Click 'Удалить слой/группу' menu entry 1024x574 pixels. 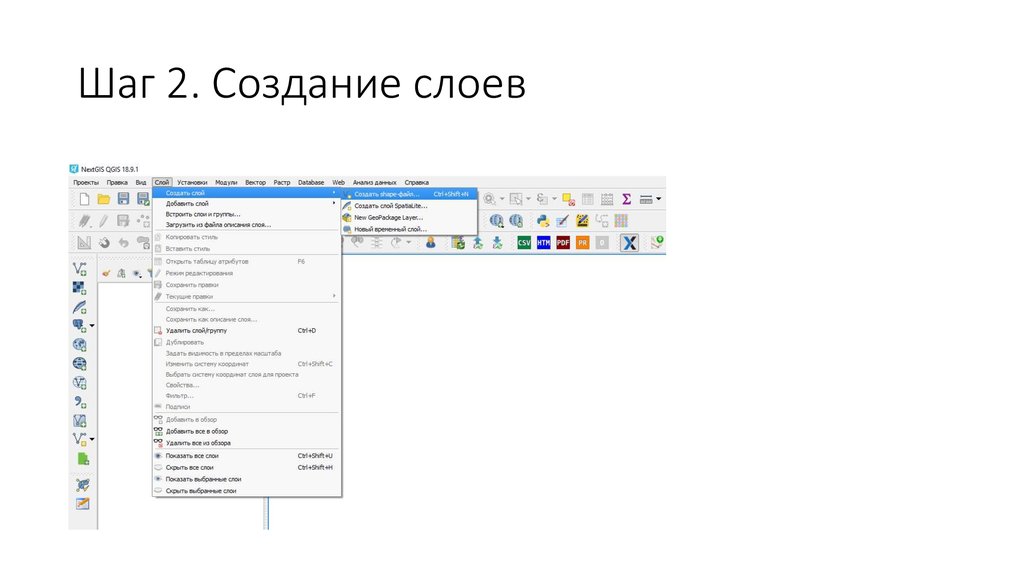click(x=247, y=331)
